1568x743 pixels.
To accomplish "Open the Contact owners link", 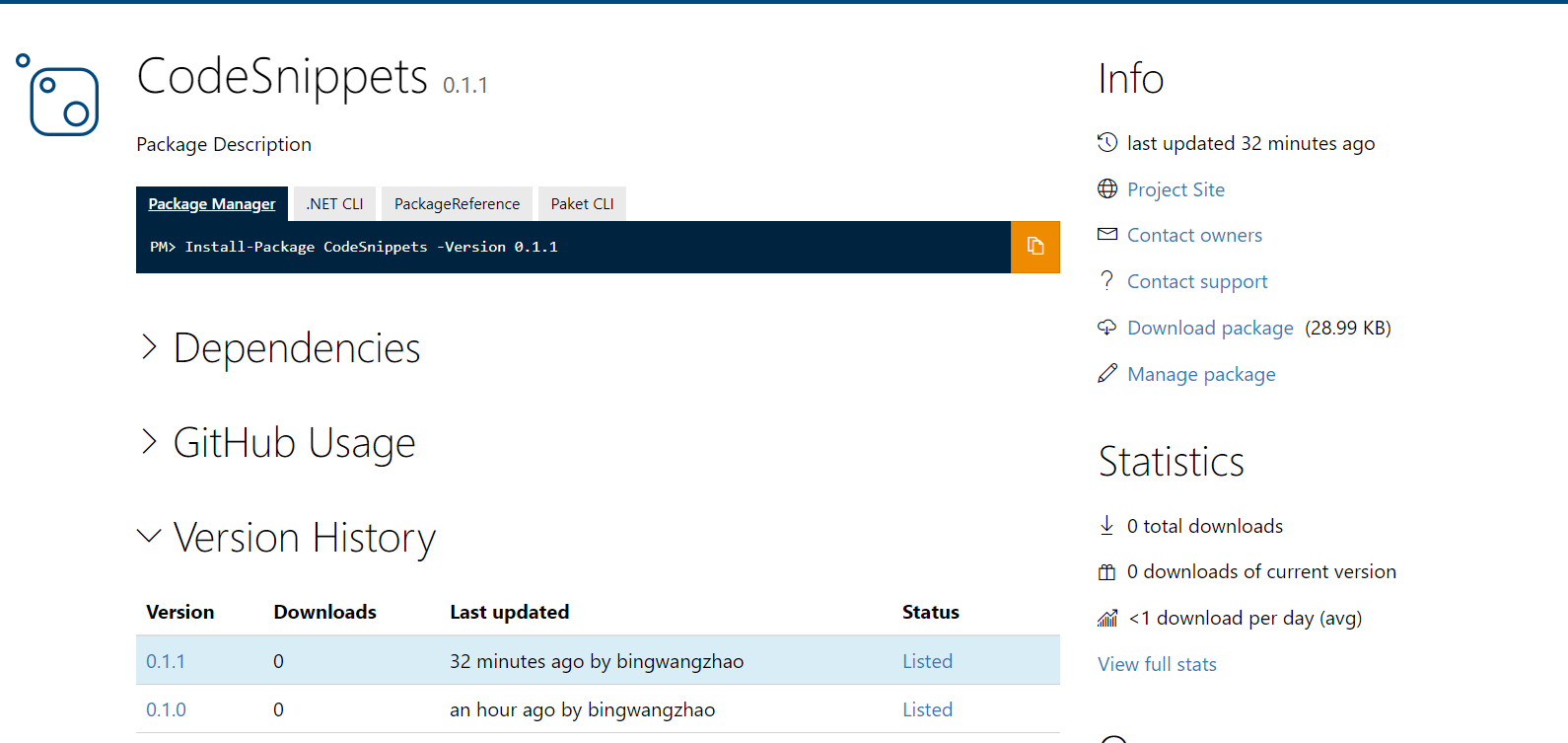I will 1194,235.
